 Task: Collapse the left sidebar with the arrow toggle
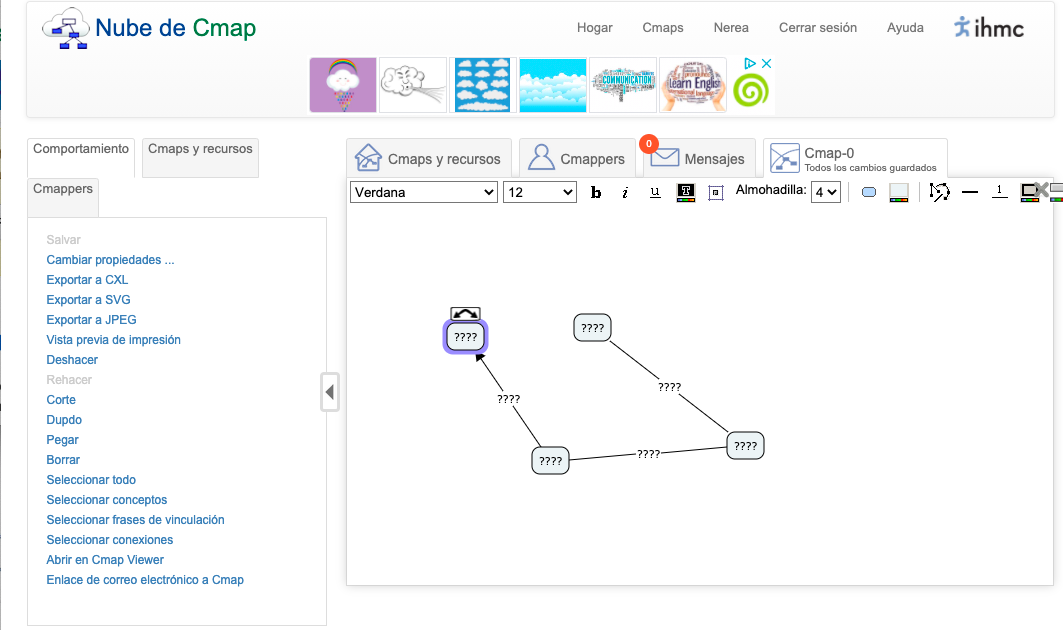click(x=330, y=392)
